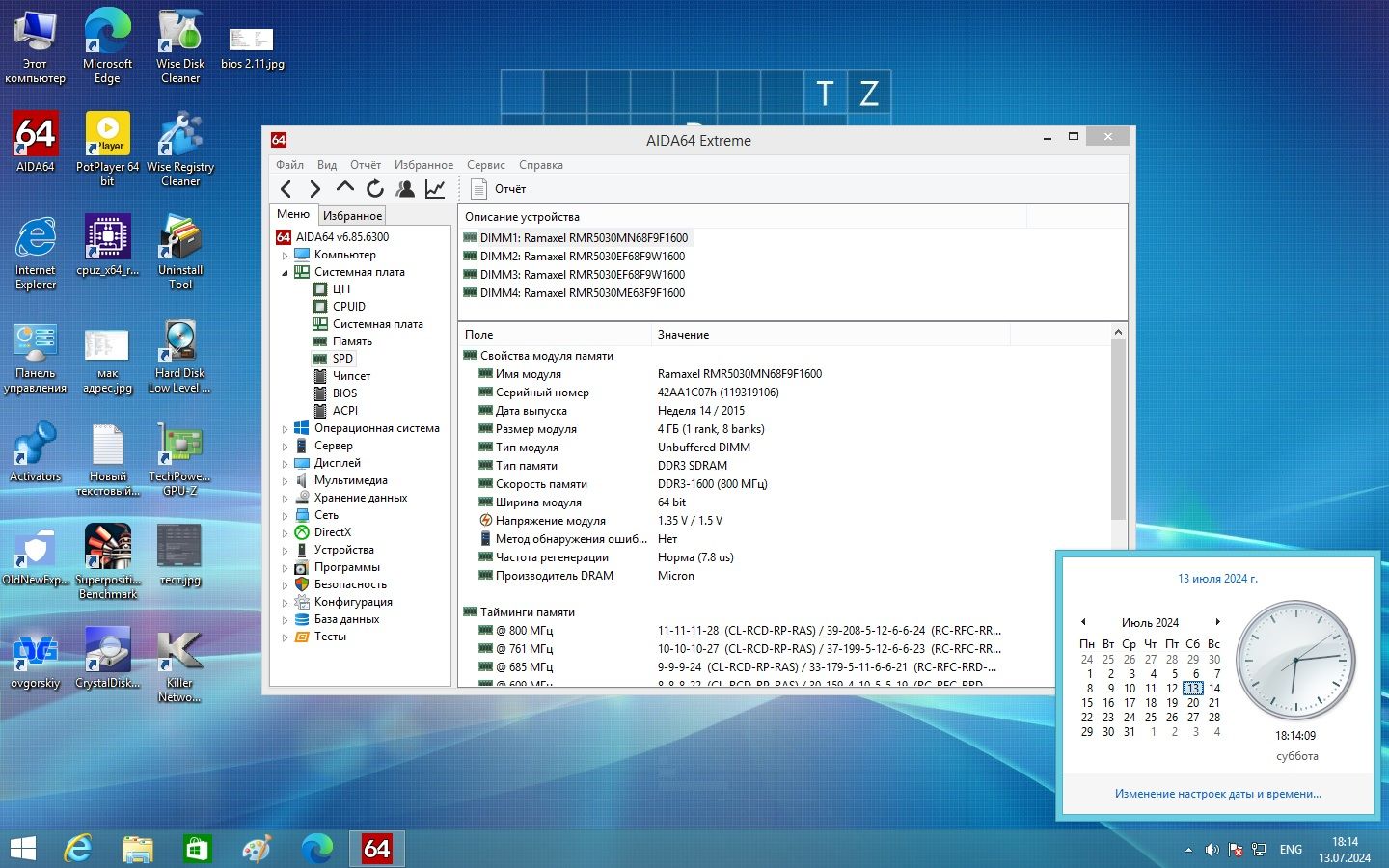Go to previous month in calendar
The height and width of the screenshot is (868, 1389).
point(1083,622)
